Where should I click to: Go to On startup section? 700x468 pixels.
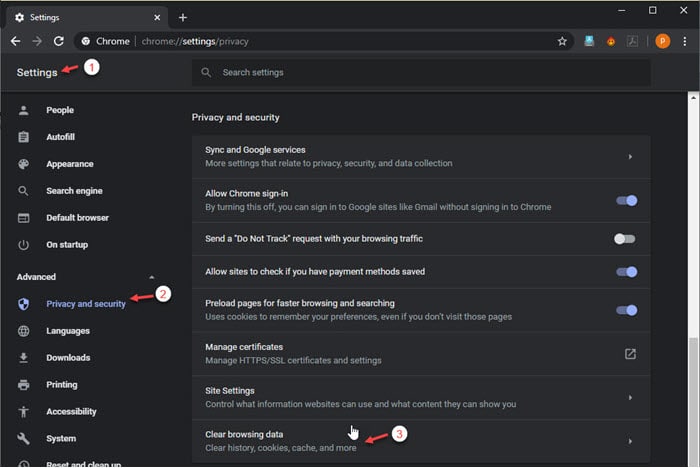[67, 245]
